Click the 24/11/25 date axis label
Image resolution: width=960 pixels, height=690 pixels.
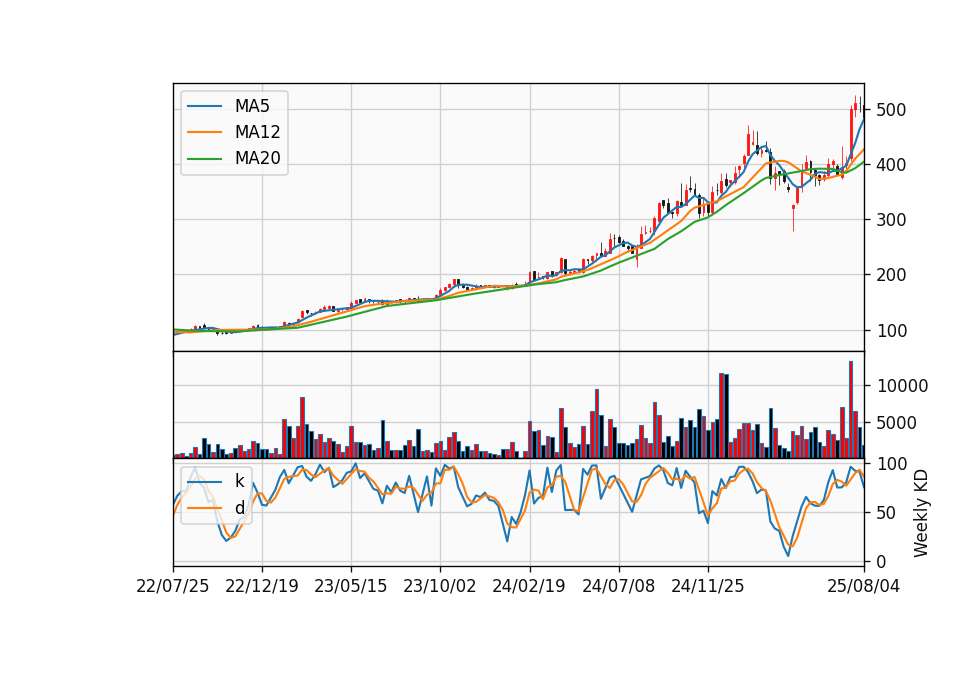(708, 586)
